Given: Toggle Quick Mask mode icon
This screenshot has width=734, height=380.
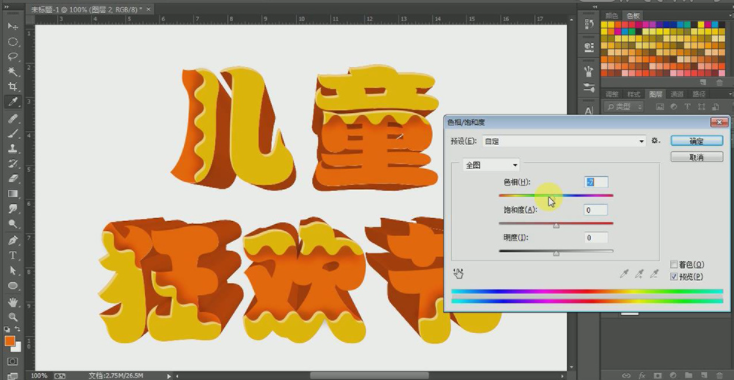Looking at the screenshot, I should [13, 361].
